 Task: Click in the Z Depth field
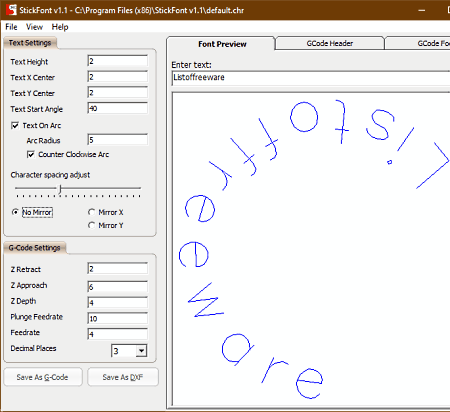[x=117, y=303]
